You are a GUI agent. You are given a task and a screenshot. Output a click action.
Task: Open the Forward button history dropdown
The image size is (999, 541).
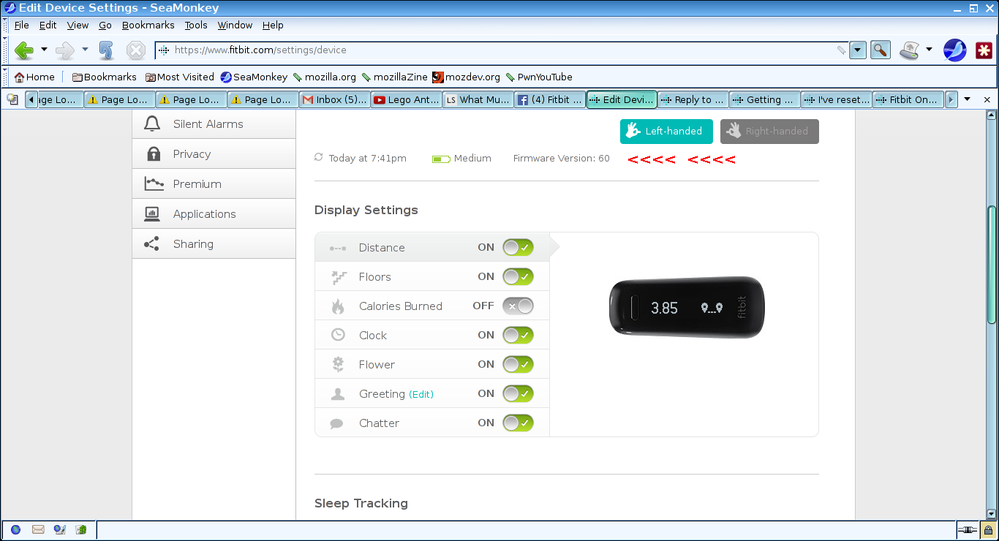pyautogui.click(x=85, y=50)
